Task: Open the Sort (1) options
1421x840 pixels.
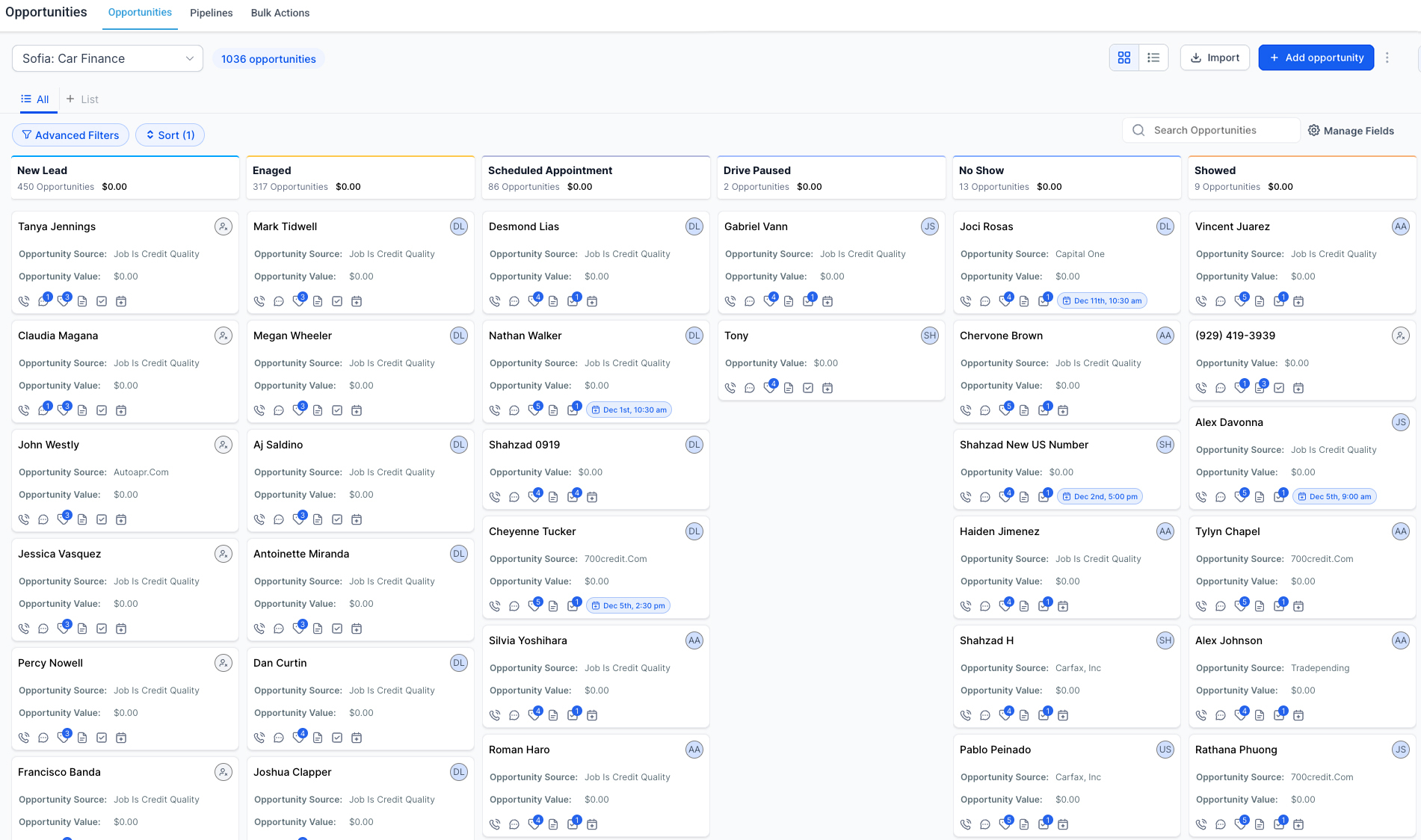Action: 170,135
